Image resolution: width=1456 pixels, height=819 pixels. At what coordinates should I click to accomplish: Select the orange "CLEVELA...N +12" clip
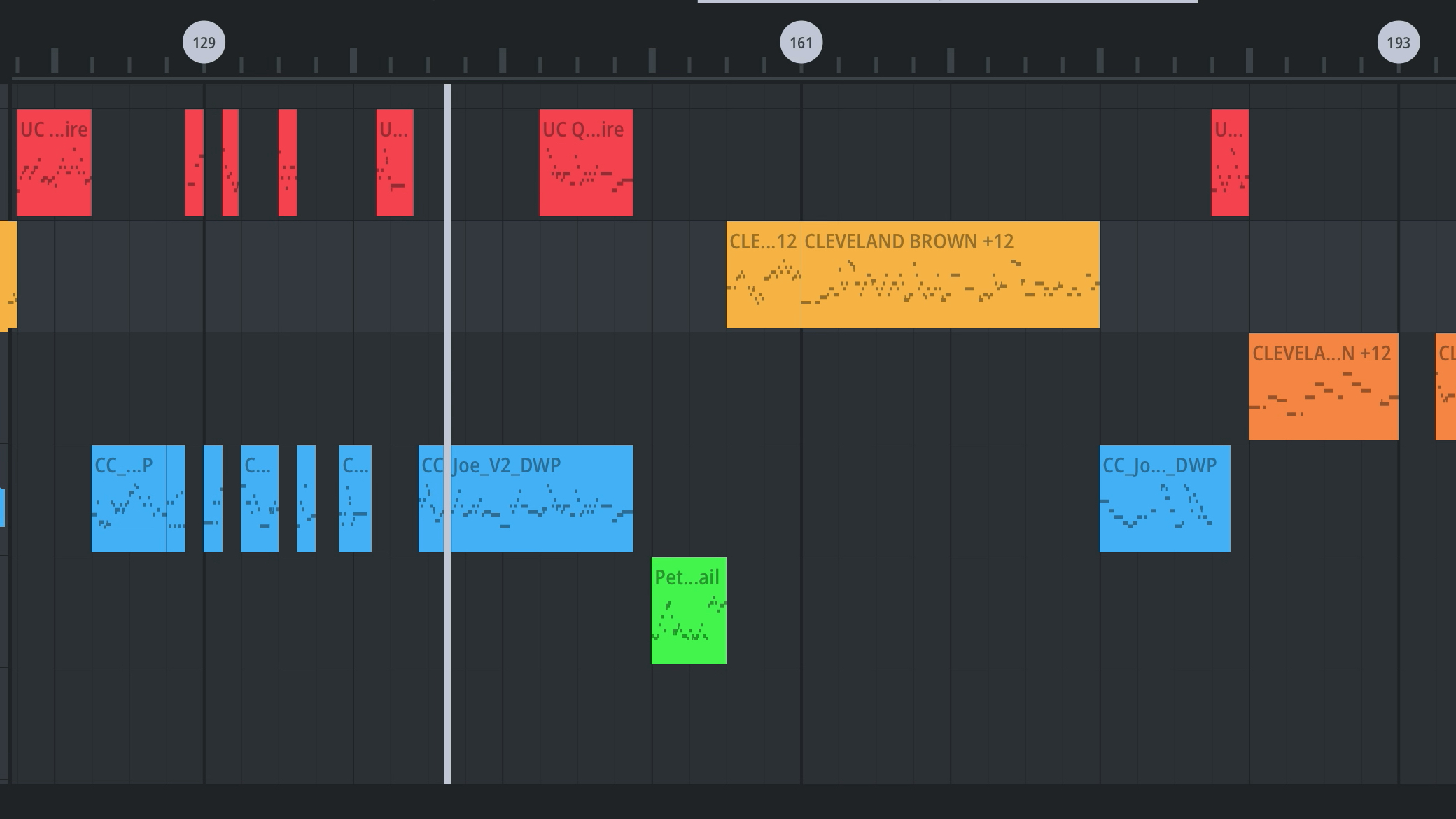tap(1324, 386)
